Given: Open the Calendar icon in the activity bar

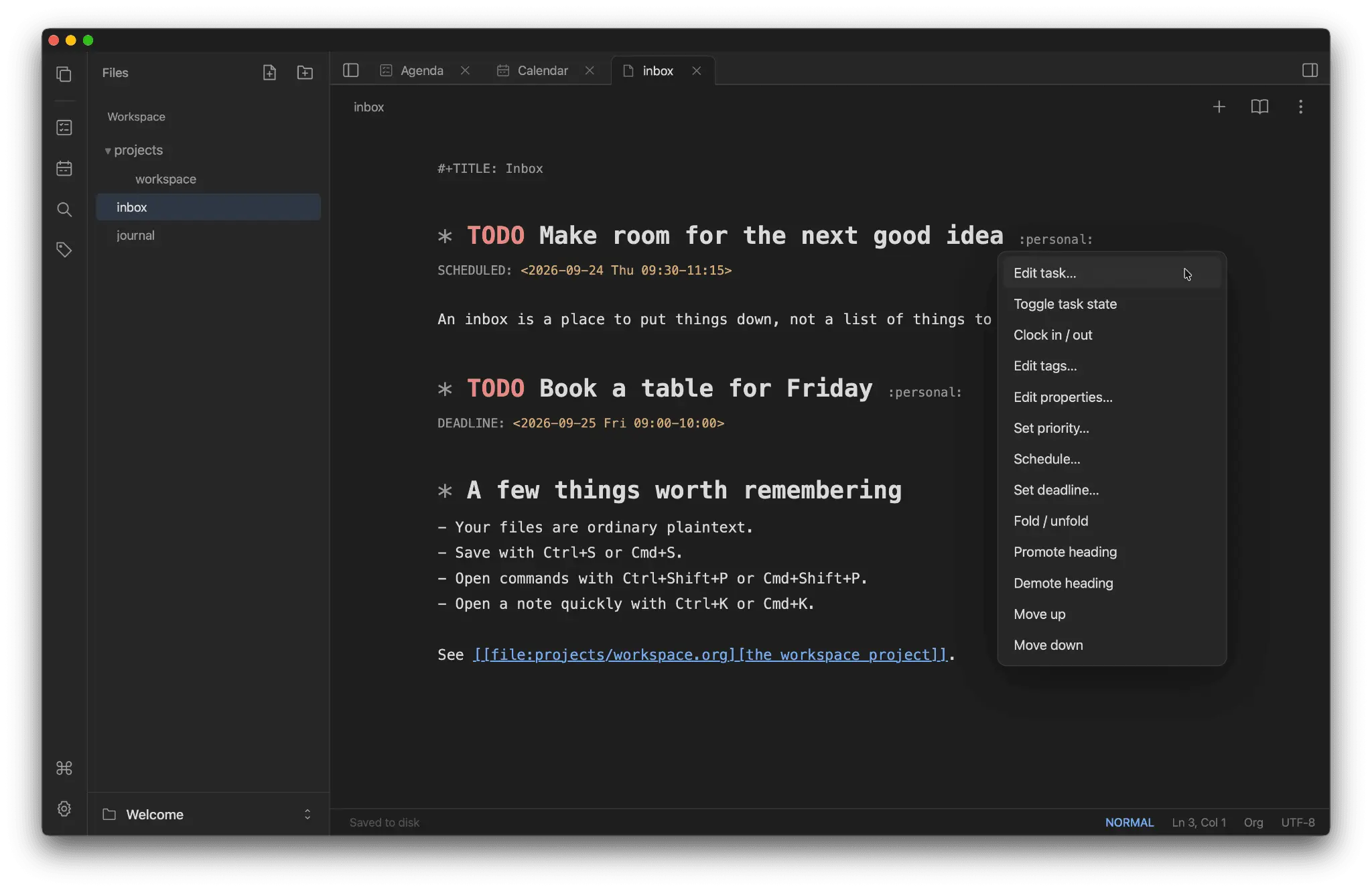Looking at the screenshot, I should coord(64,168).
